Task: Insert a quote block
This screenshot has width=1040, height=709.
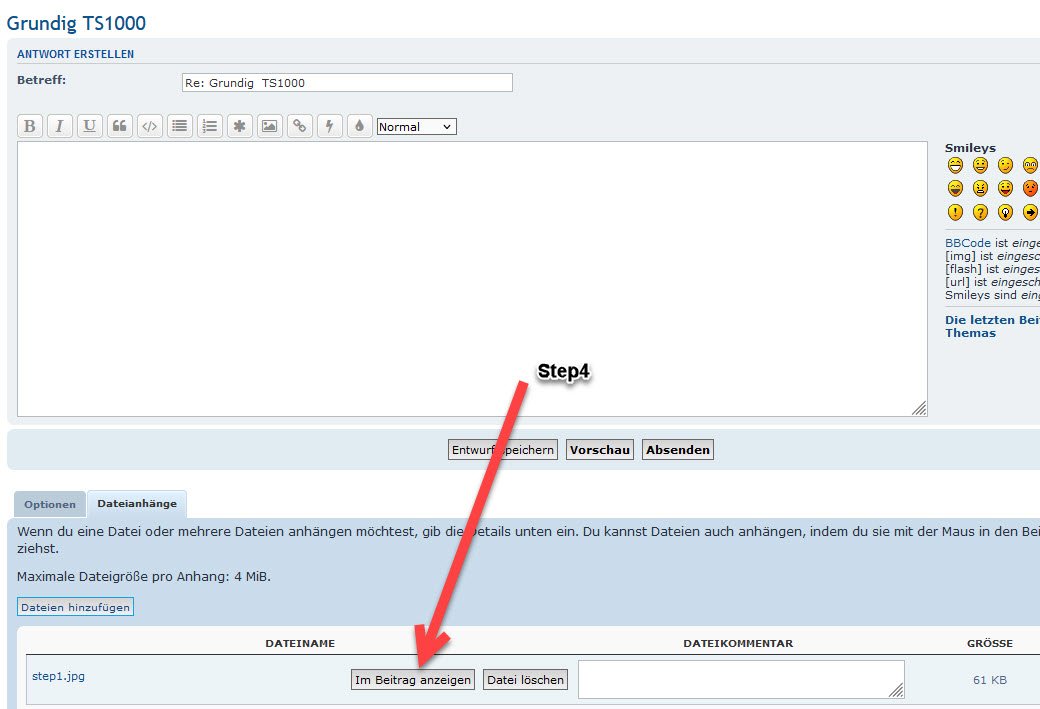Action: pyautogui.click(x=120, y=127)
